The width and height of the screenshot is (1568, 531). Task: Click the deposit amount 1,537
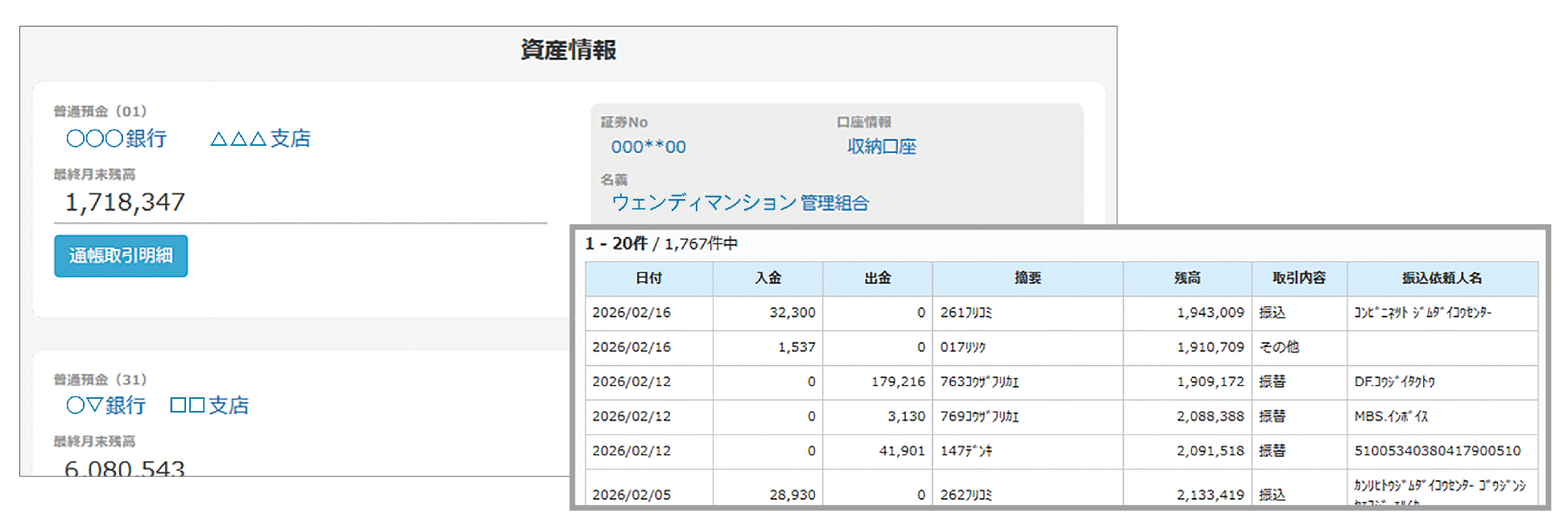point(796,347)
